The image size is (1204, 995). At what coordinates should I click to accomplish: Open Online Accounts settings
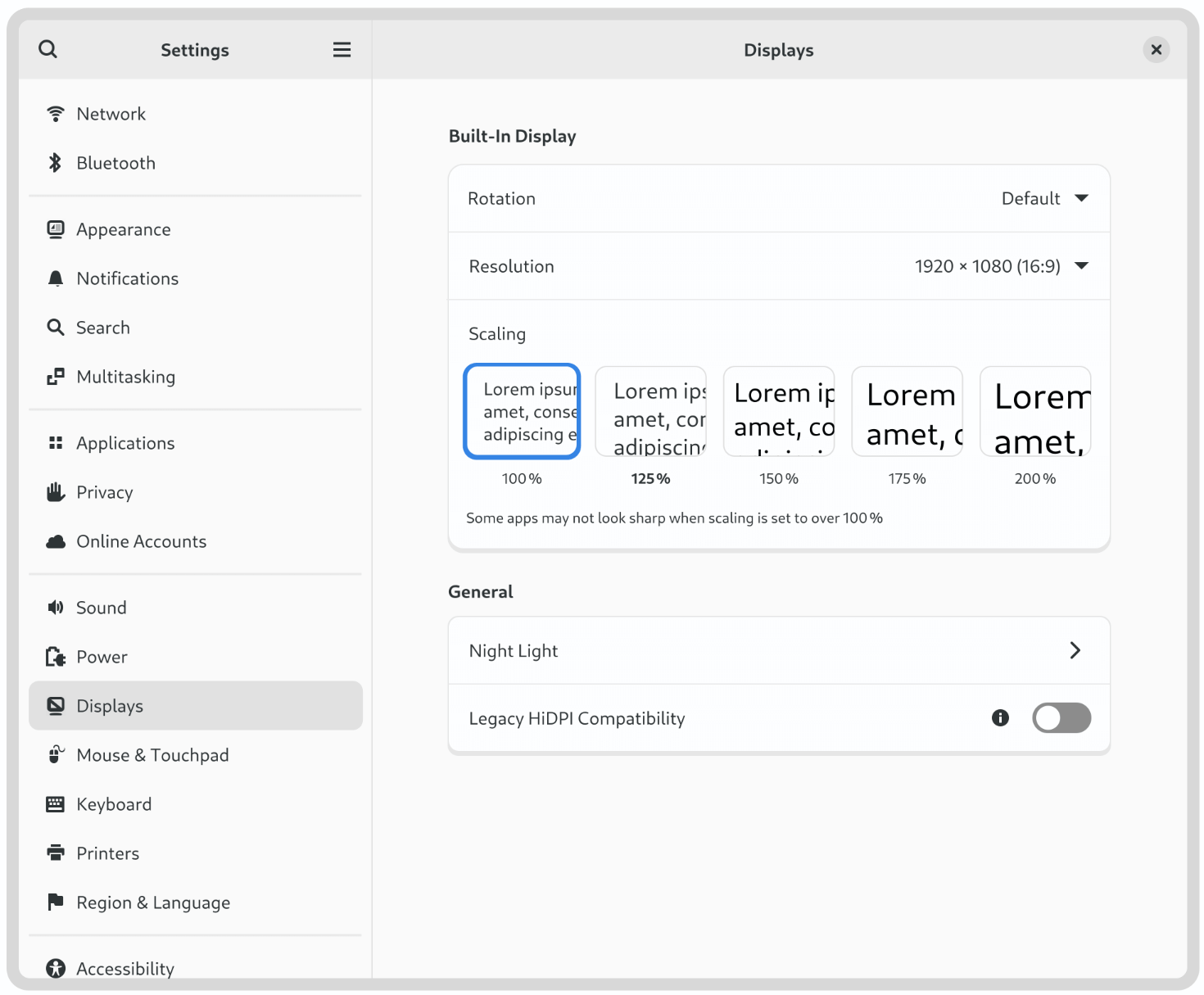(141, 541)
